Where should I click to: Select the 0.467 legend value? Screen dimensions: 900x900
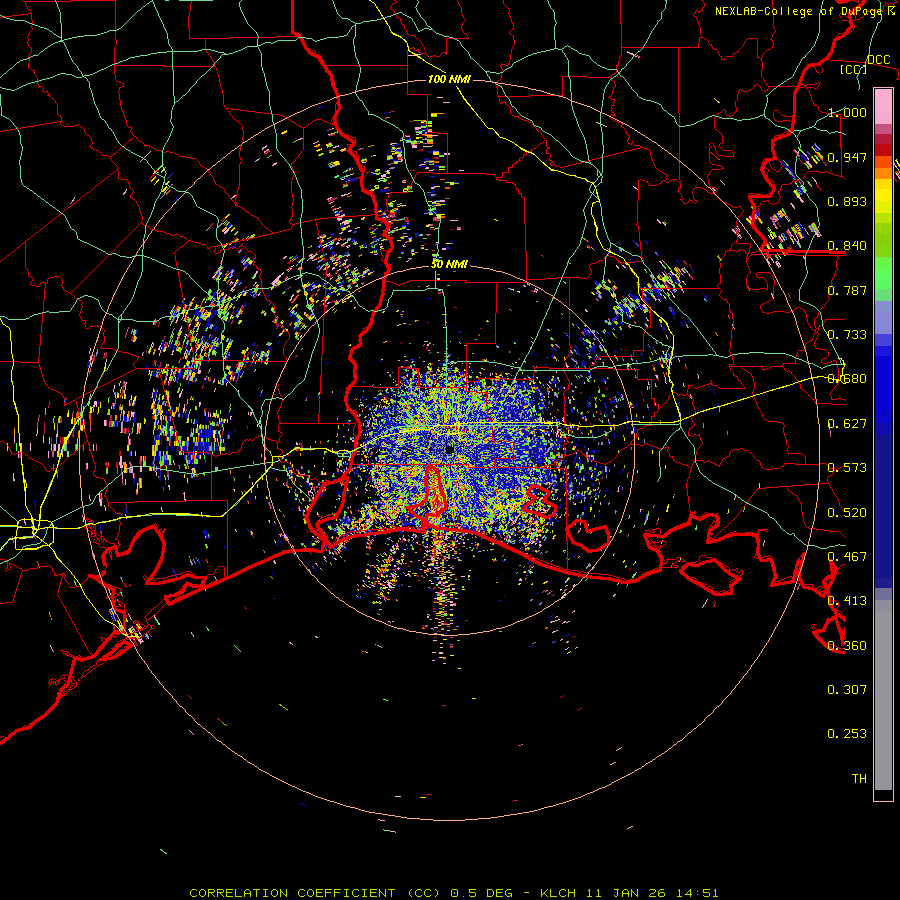(847, 557)
